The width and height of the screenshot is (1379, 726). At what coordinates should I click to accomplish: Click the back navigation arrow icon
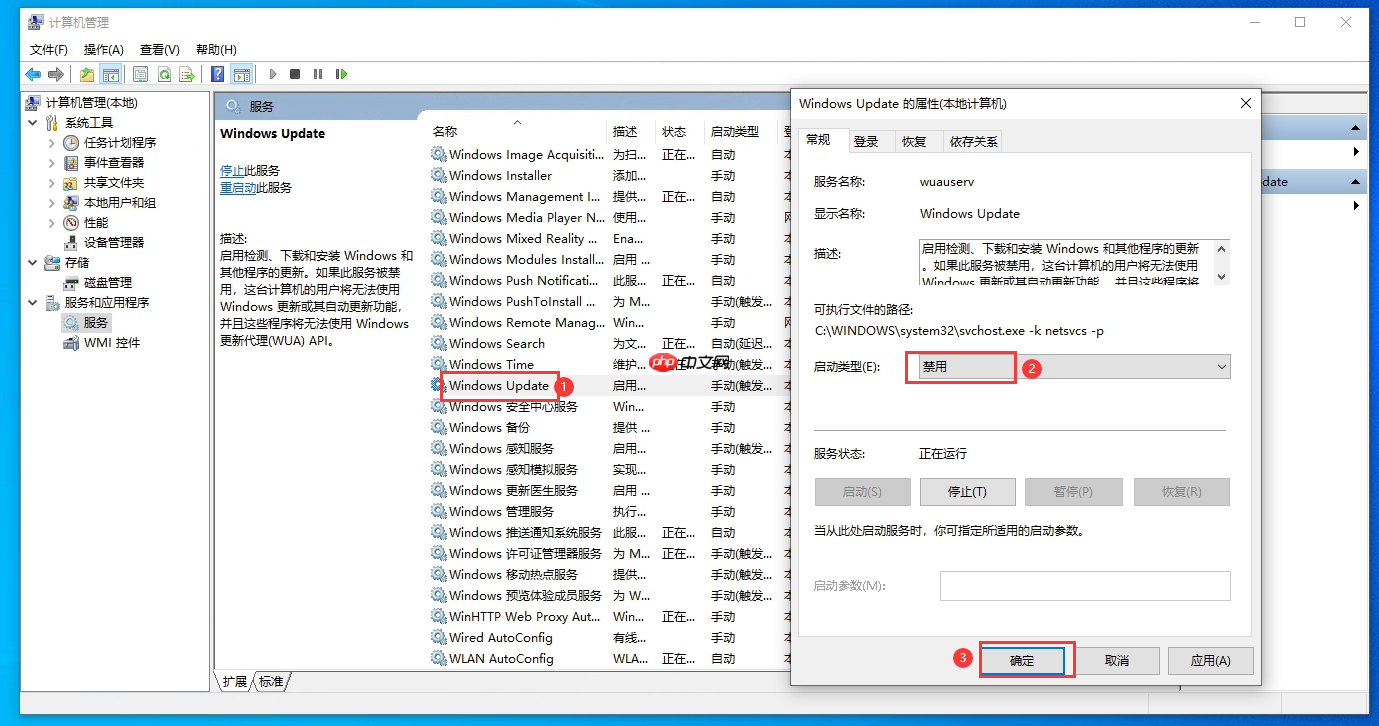33,74
